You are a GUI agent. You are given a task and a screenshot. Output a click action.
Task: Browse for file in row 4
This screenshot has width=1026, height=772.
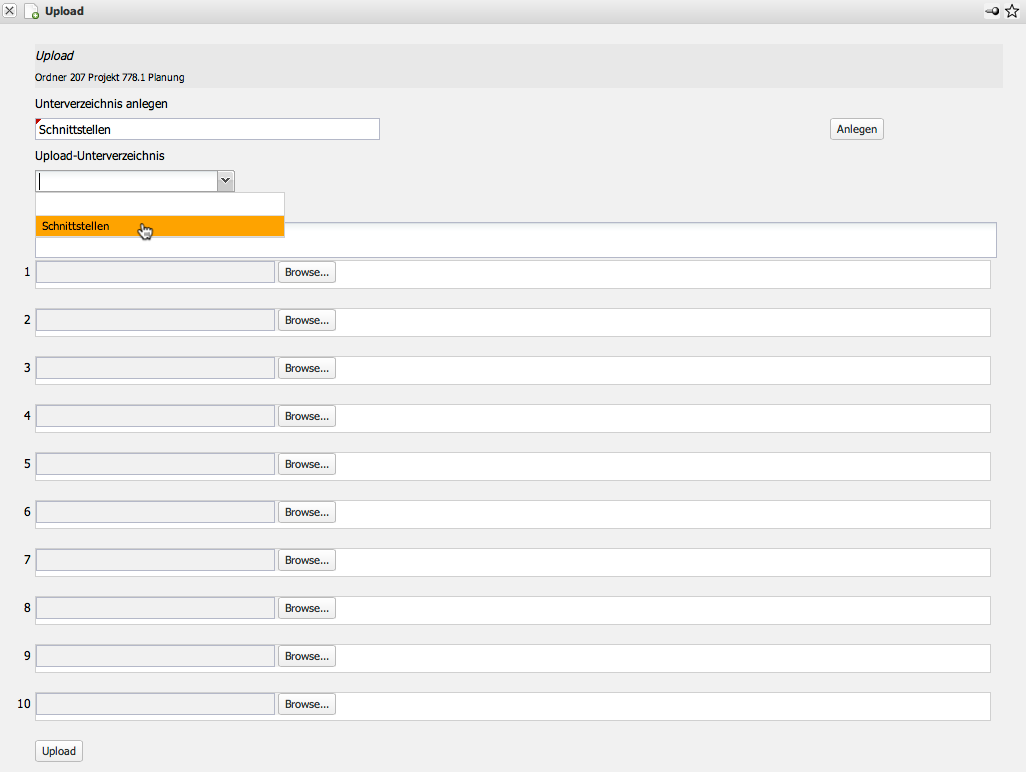(306, 416)
